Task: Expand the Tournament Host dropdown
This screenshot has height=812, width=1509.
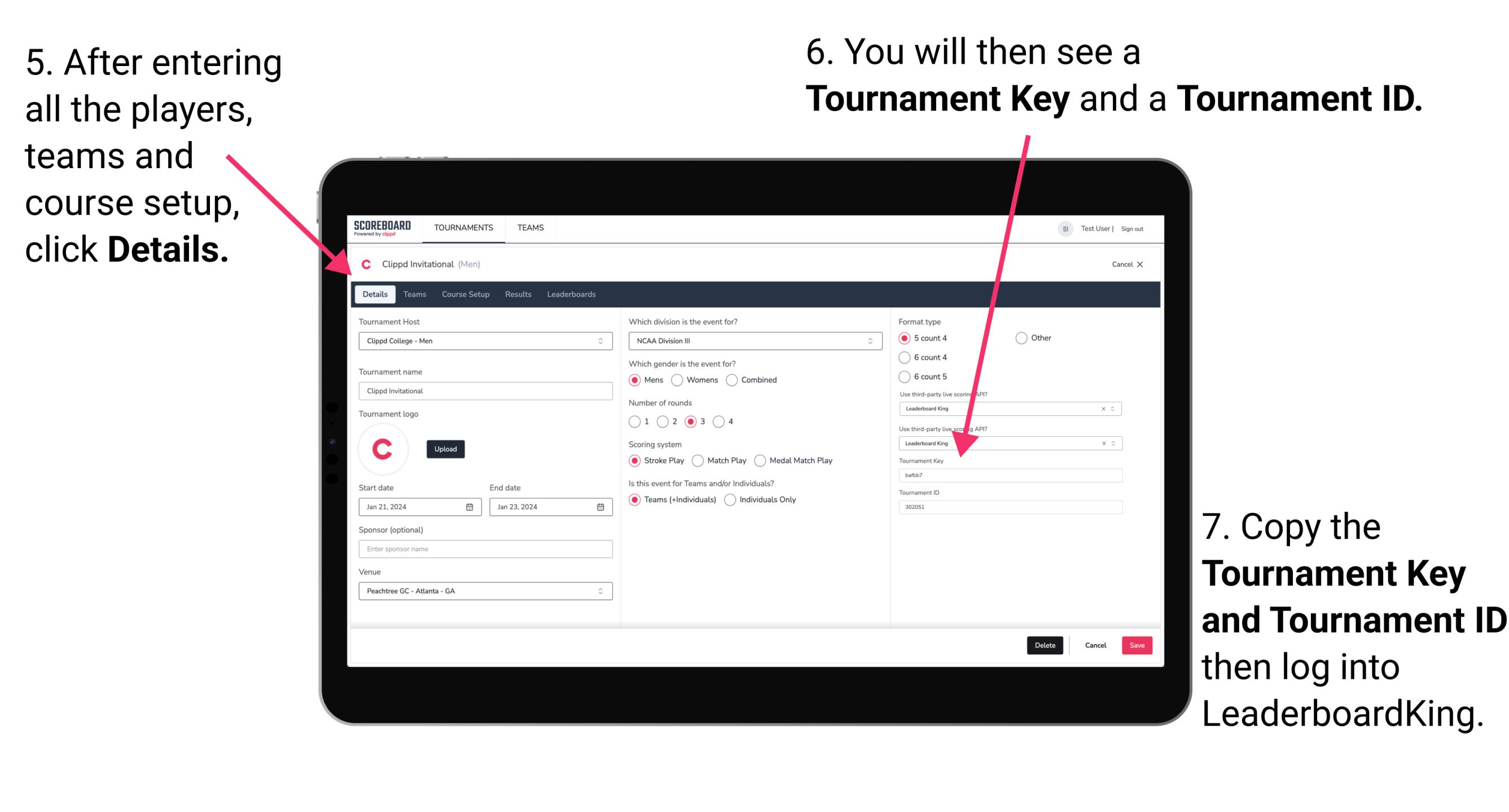Action: coord(601,341)
